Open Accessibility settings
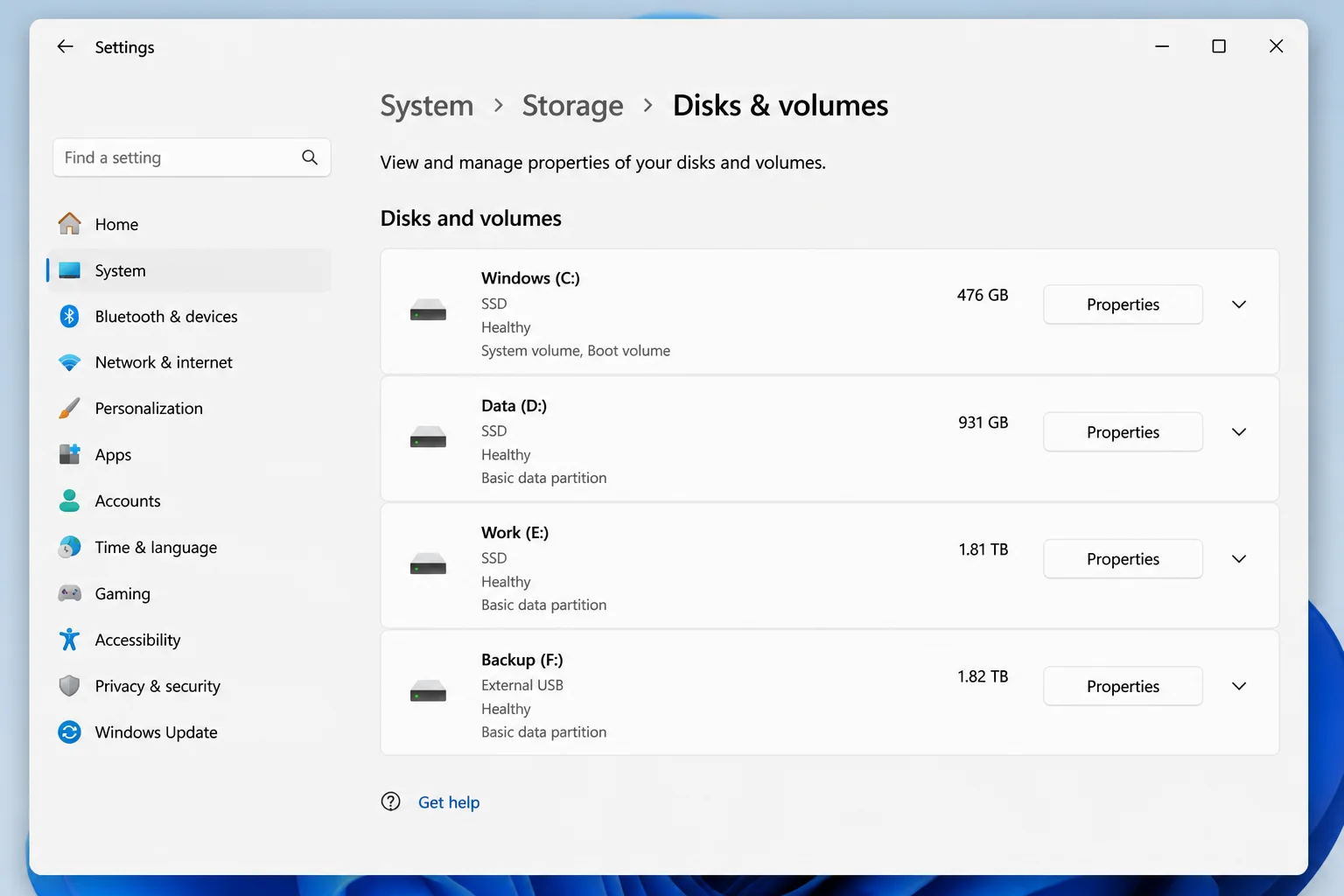 [x=189, y=640]
